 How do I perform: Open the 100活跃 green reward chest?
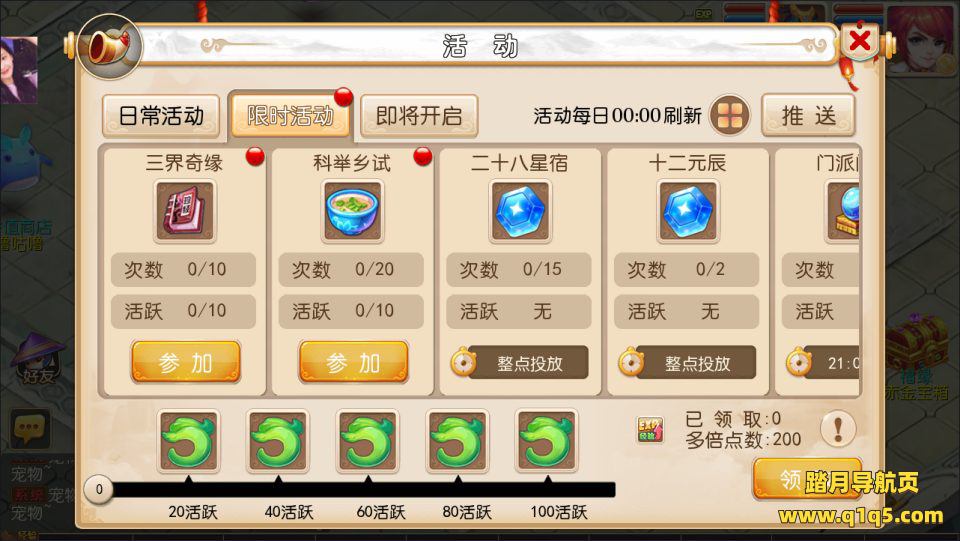point(547,441)
